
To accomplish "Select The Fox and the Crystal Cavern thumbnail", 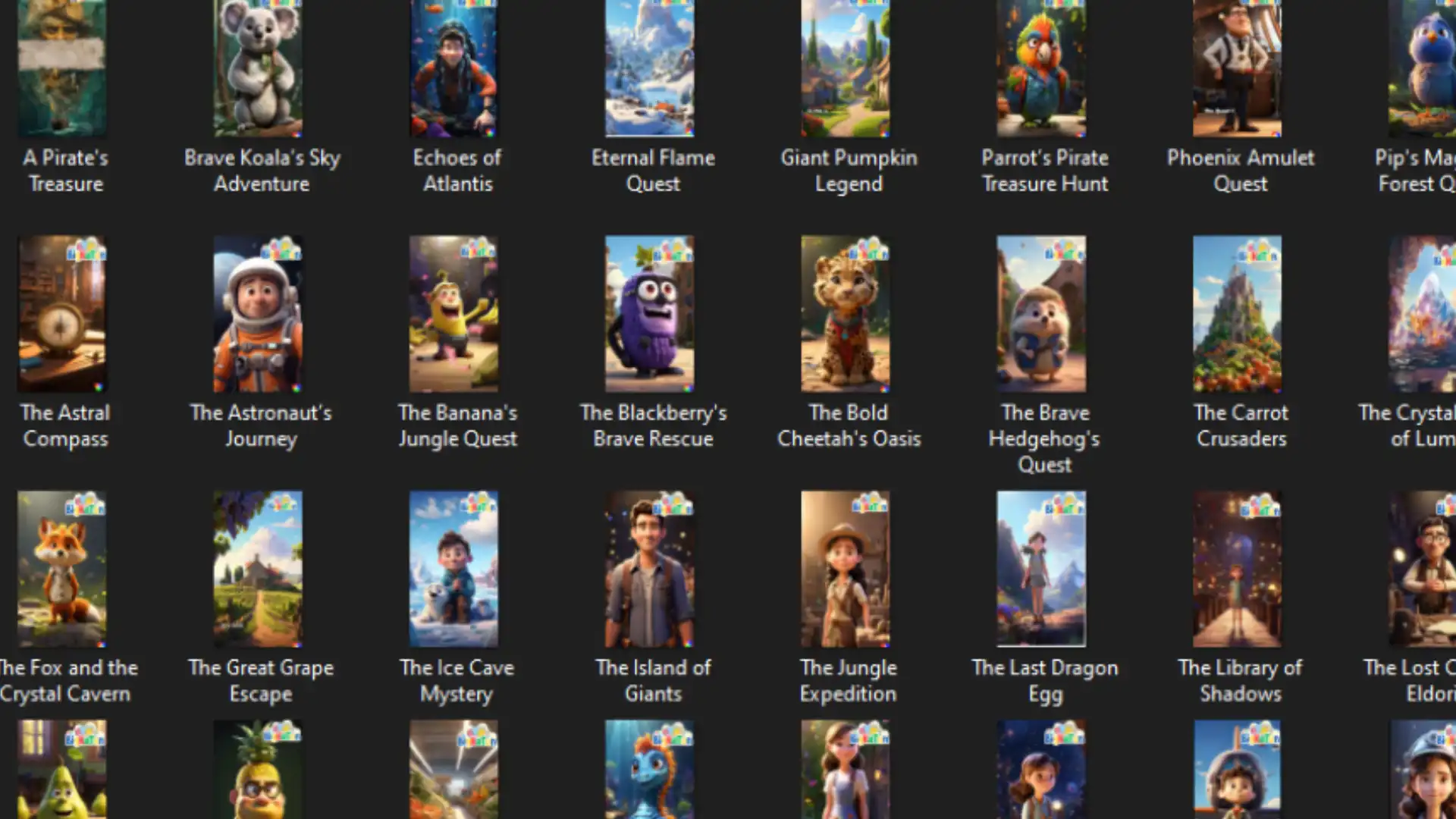I will click(x=62, y=569).
